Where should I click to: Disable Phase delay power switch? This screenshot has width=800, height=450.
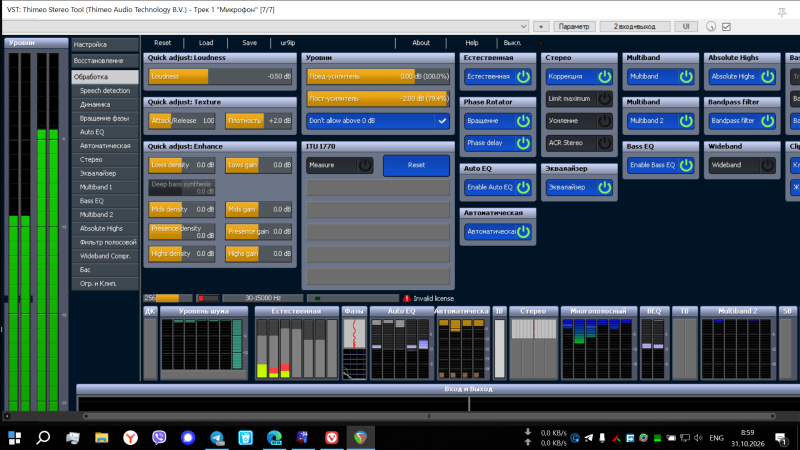coord(523,143)
